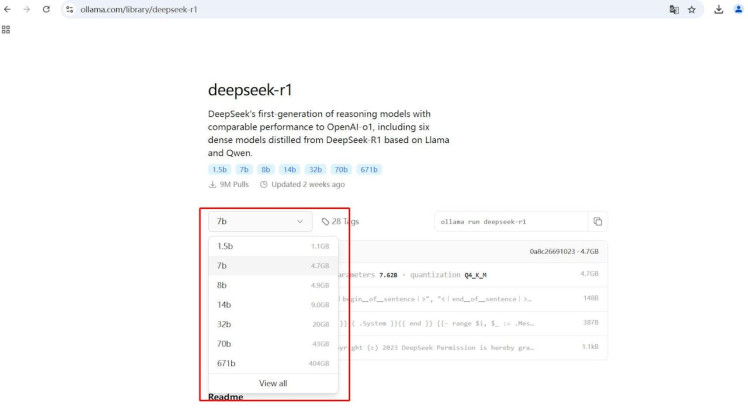Open the begin_of_sentence params file row
The image size is (748, 411).
[472, 299]
